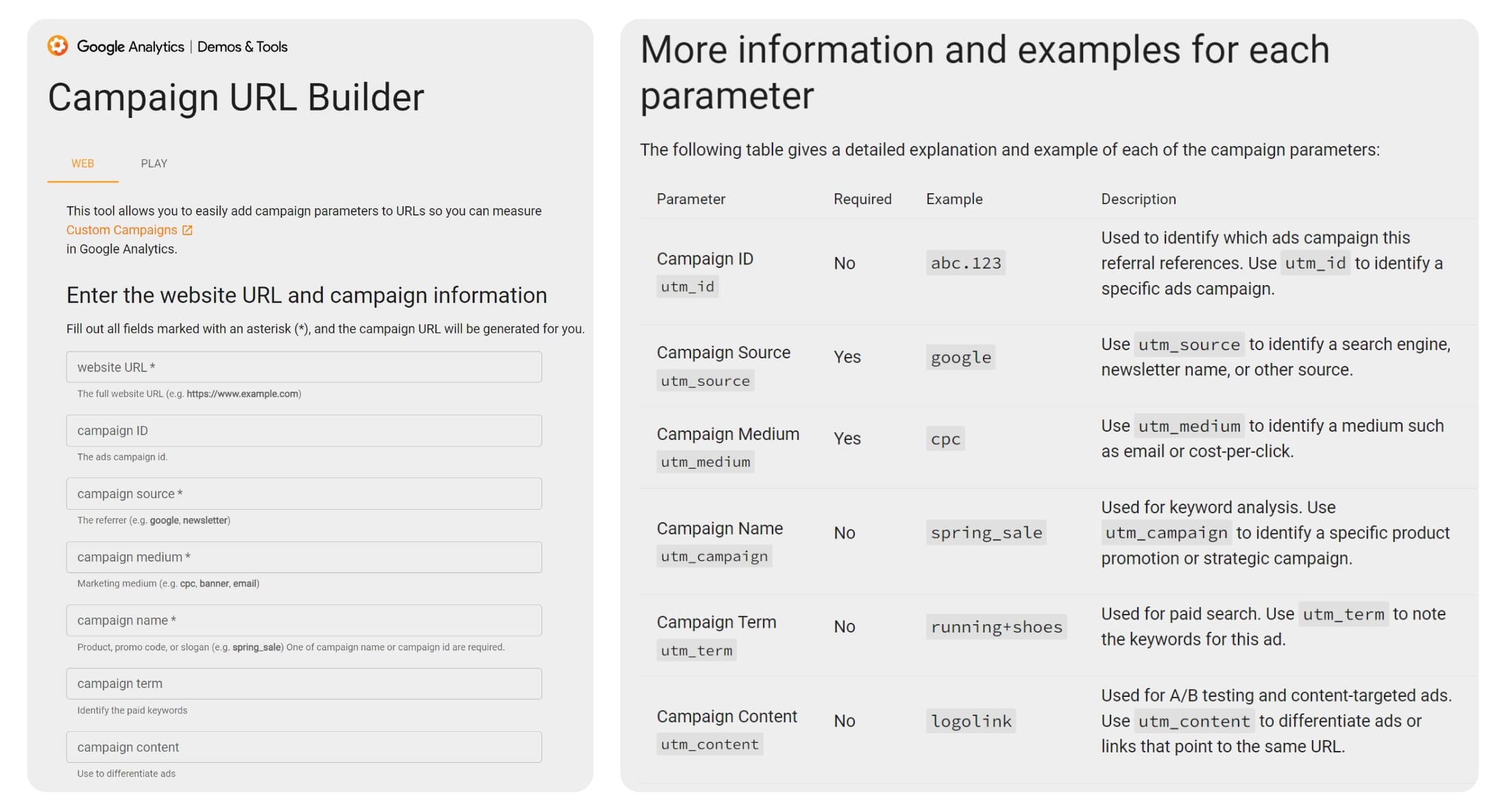Viewport: 1506px width, 812px height.
Task: Click into the campaign ID field
Action: (304, 430)
